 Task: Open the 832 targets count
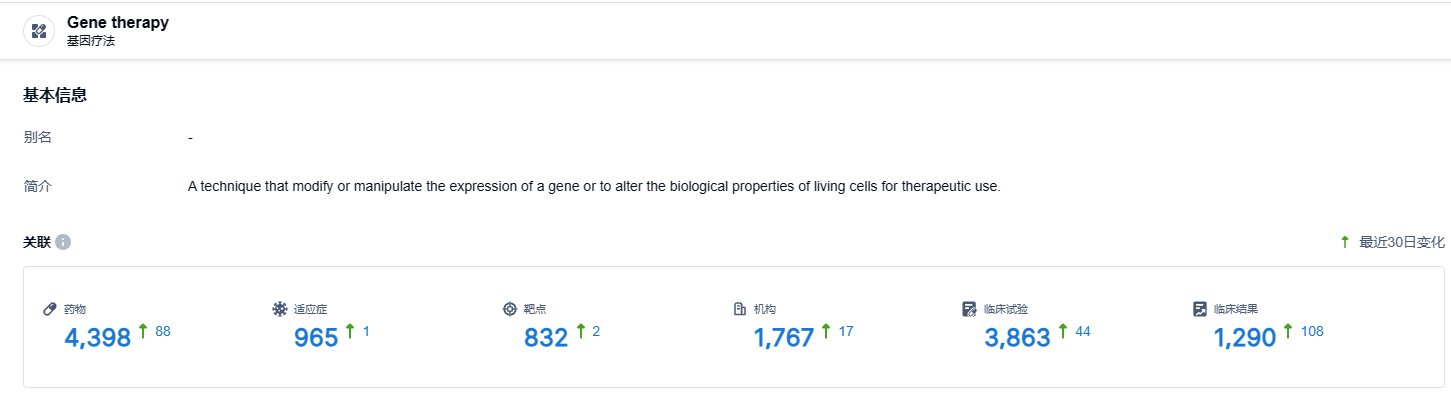click(546, 338)
